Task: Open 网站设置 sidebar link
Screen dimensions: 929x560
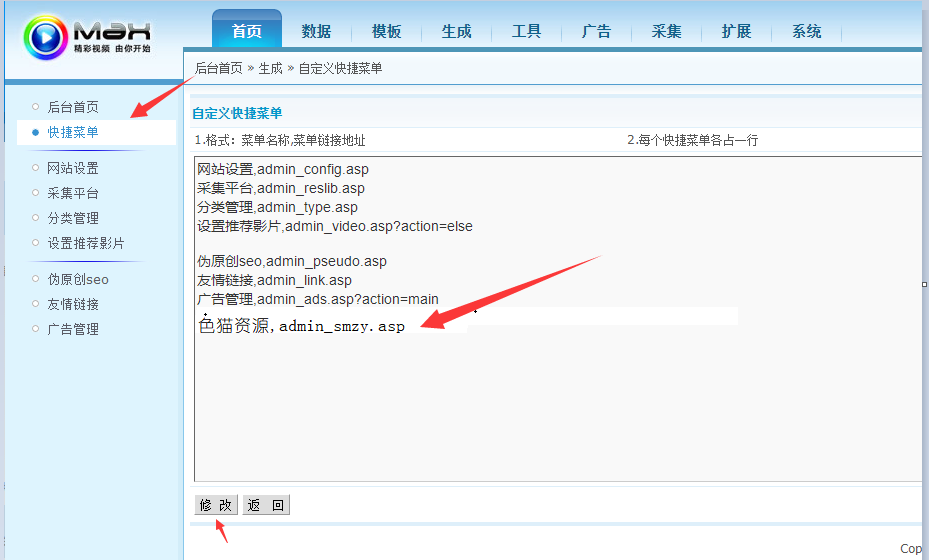Action: [x=73, y=168]
